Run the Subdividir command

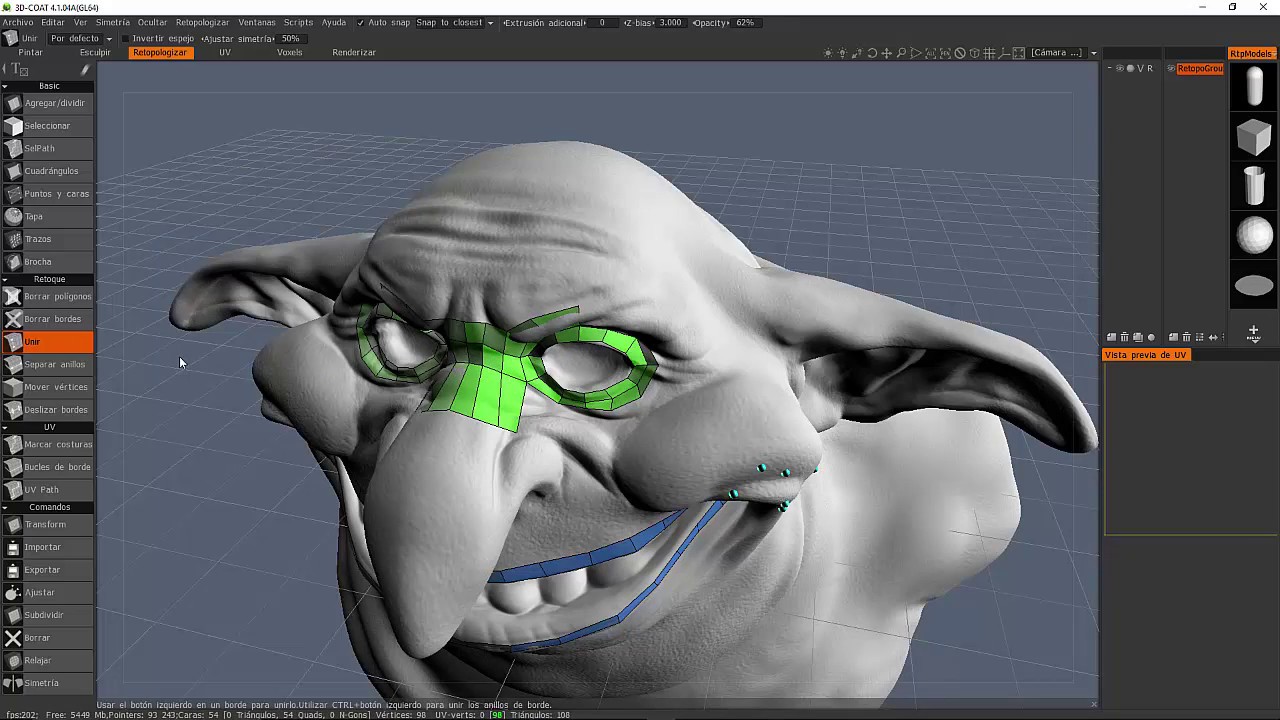[47, 615]
